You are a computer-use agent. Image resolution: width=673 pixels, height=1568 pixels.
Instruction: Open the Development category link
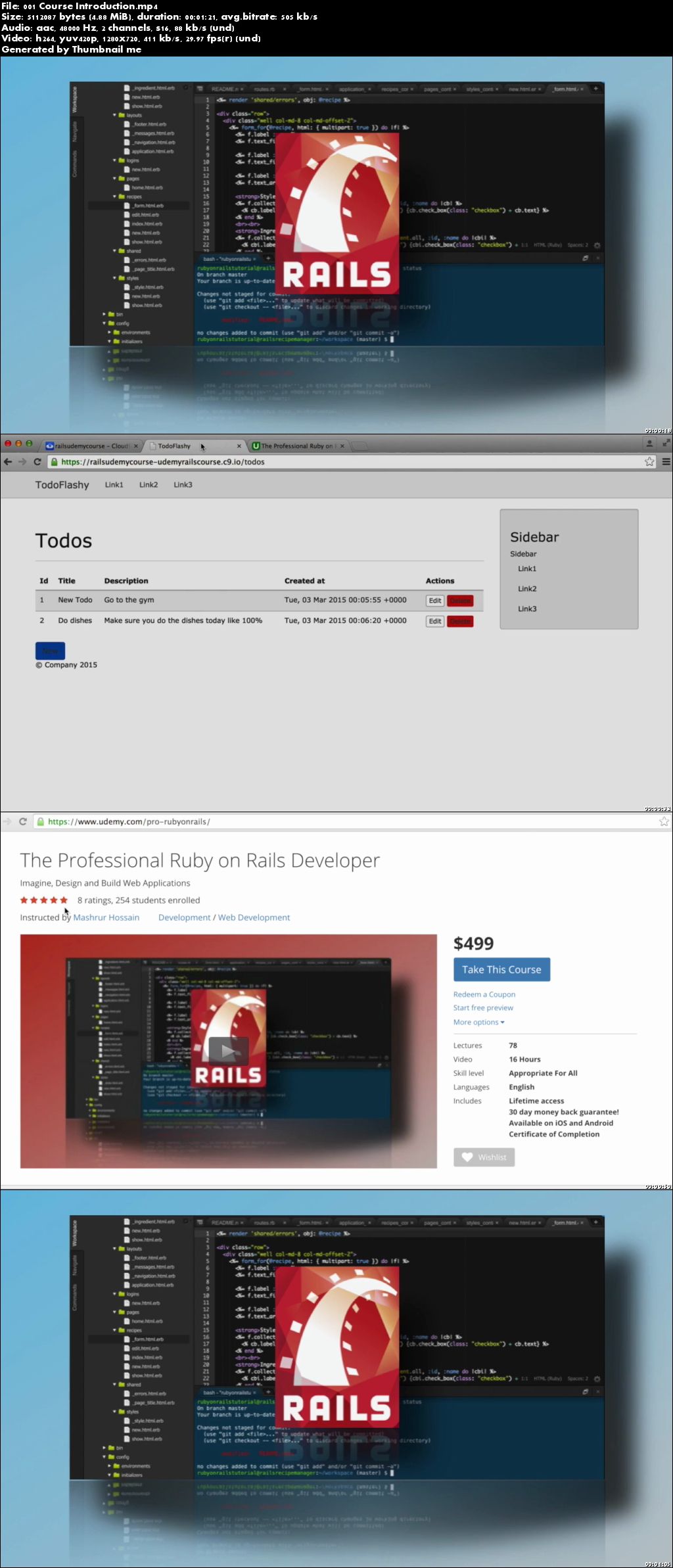click(184, 917)
